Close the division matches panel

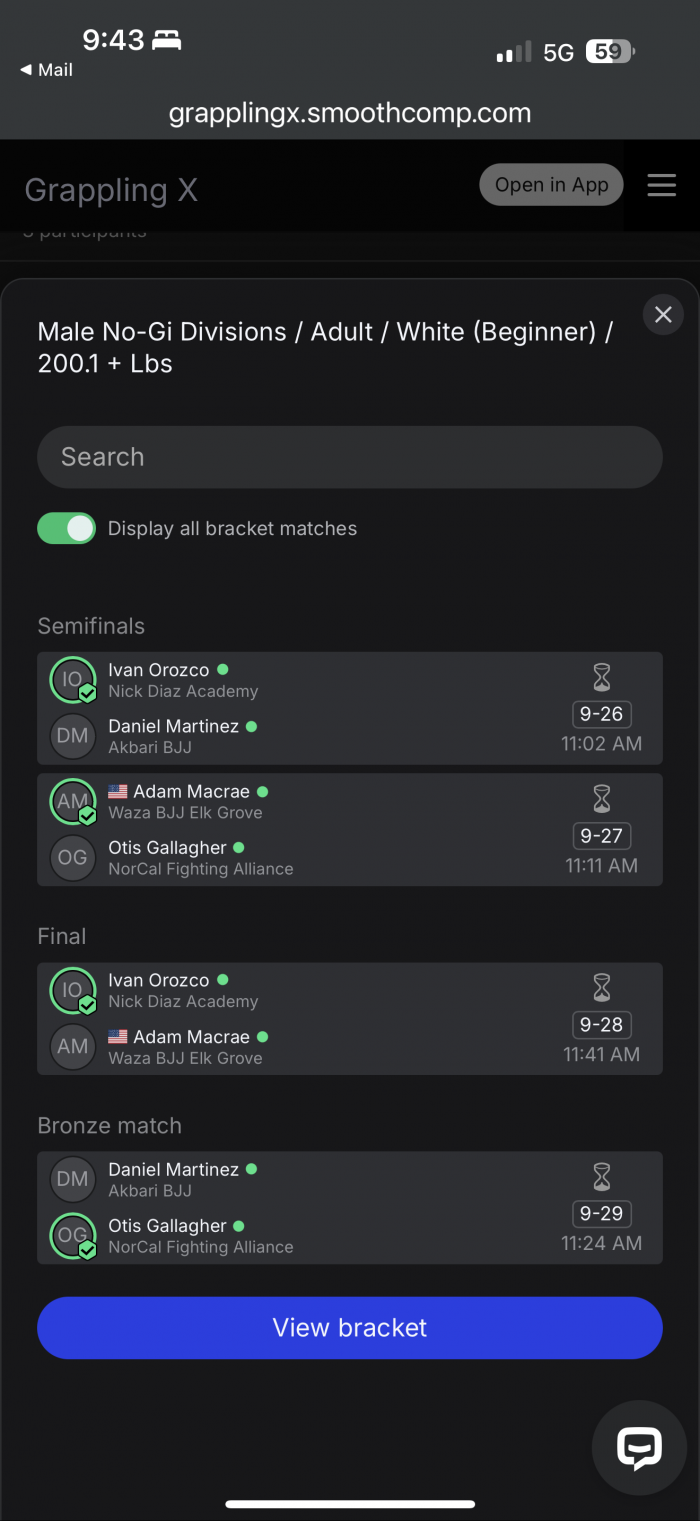click(662, 315)
